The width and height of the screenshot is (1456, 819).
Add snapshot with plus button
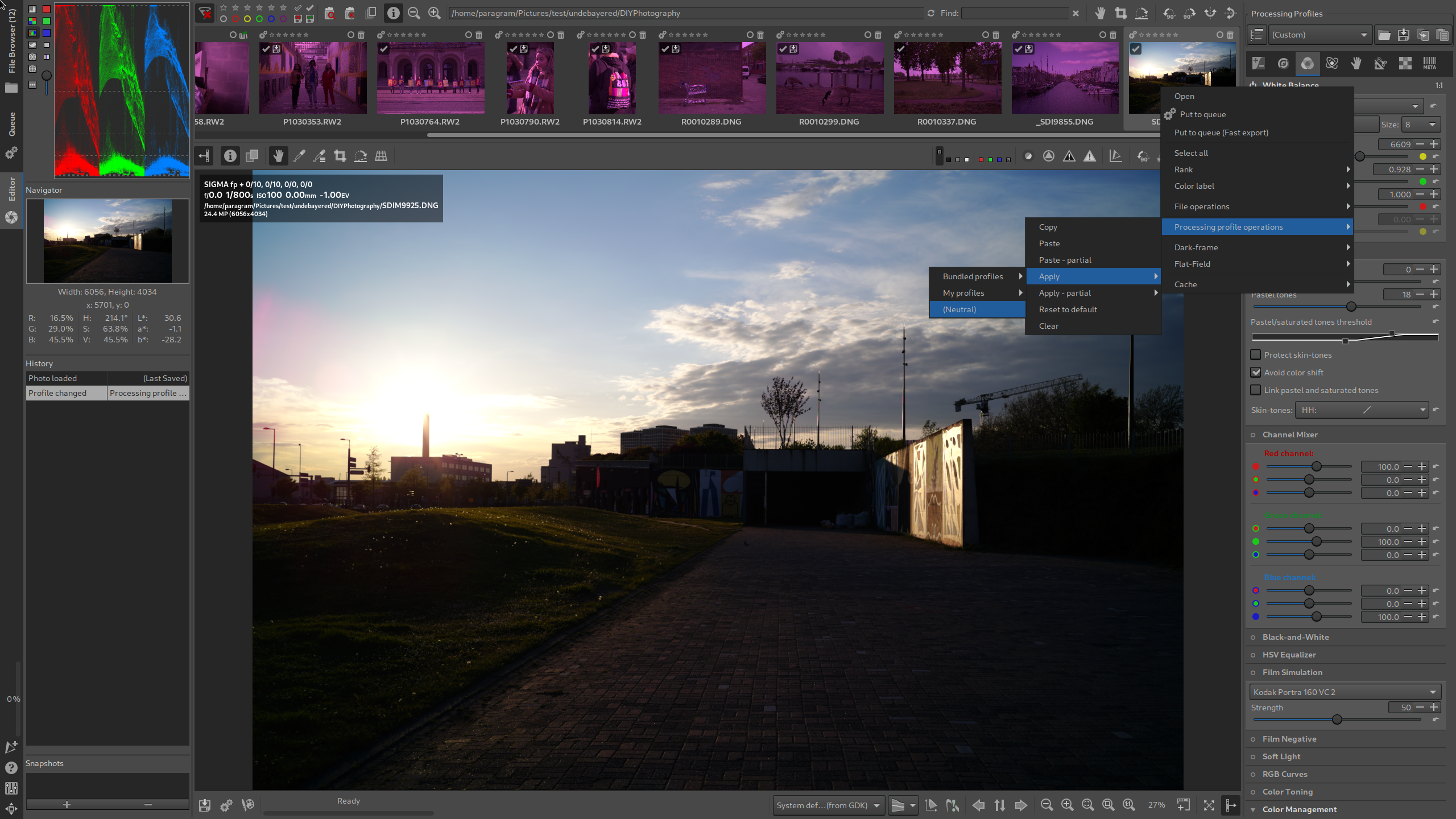(67, 804)
